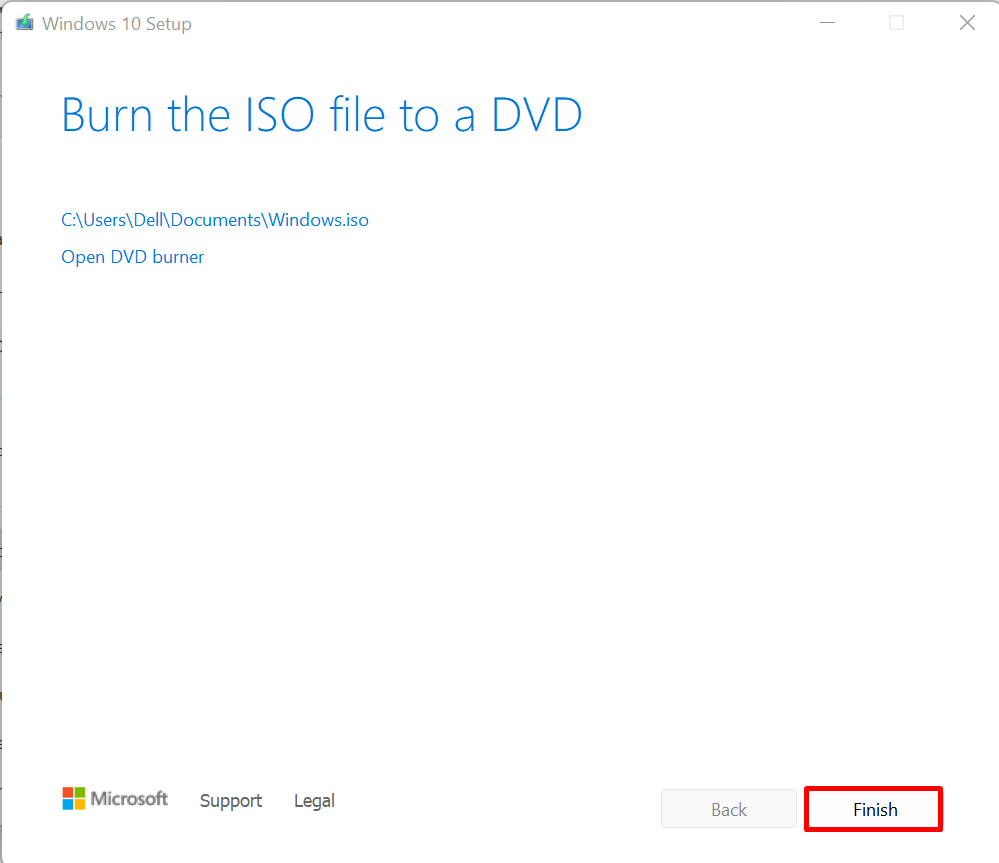Minimize the Windows 10 Setup window
999x863 pixels.
coord(828,23)
